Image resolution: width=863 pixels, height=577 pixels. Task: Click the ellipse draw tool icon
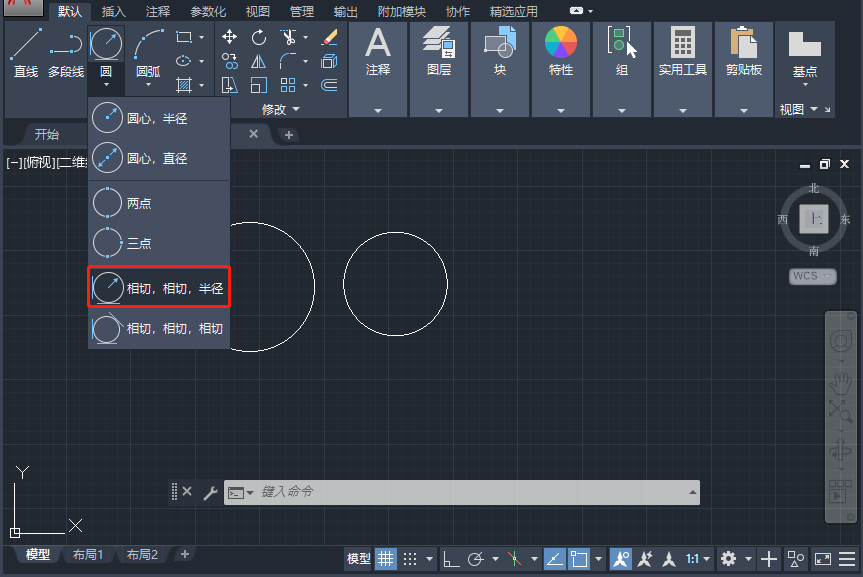click(x=183, y=61)
